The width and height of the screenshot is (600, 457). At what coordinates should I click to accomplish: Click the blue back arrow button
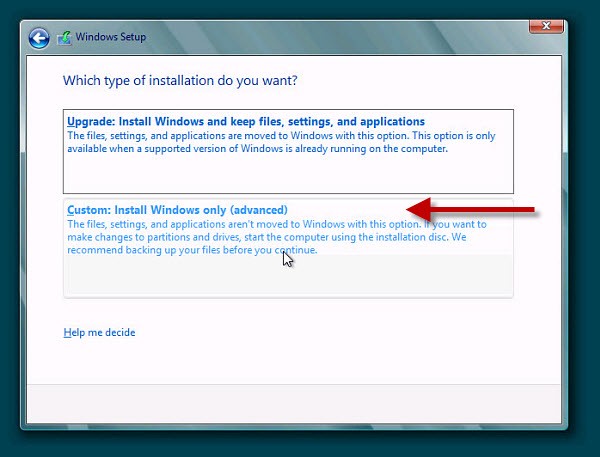click(39, 38)
